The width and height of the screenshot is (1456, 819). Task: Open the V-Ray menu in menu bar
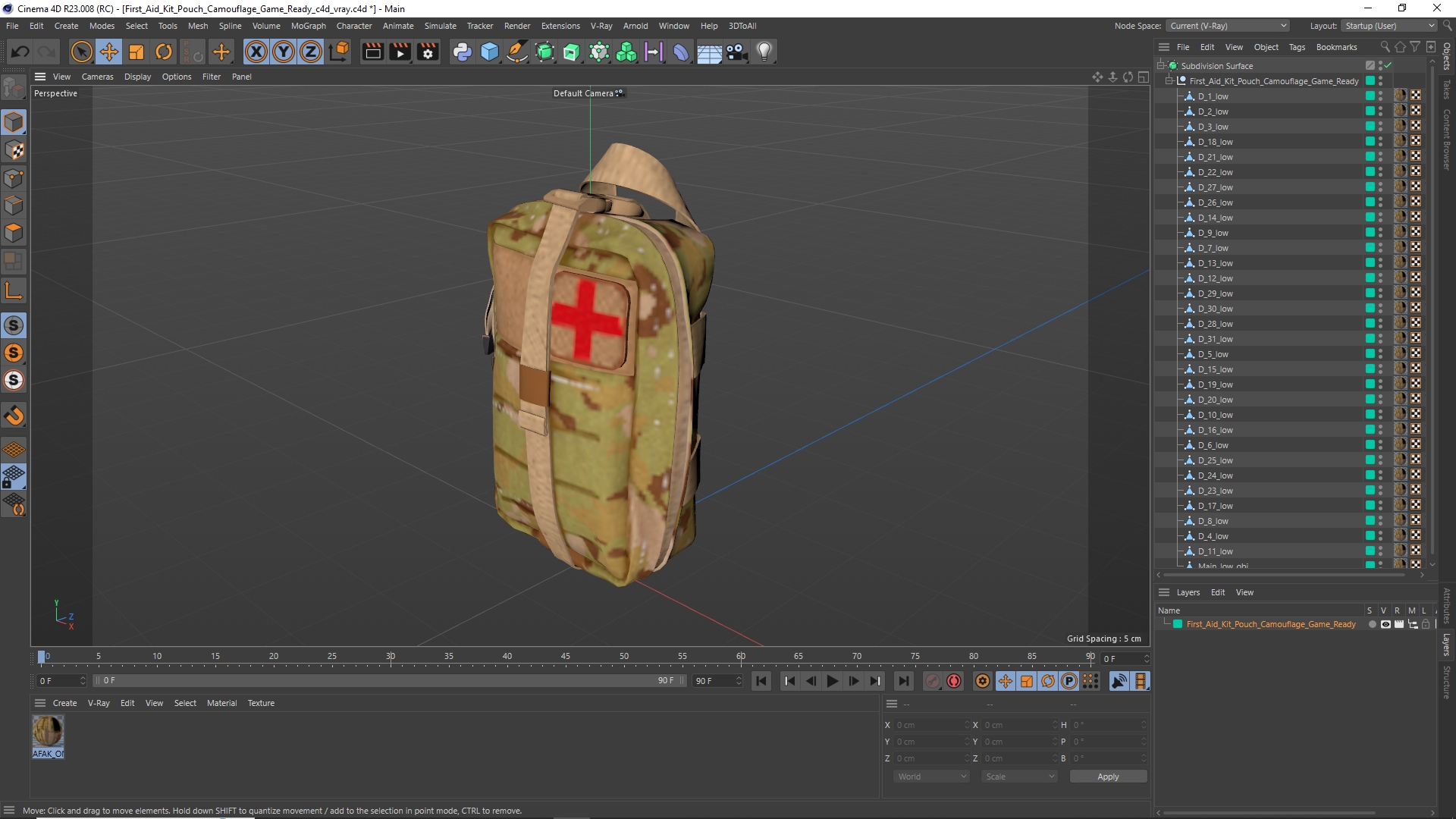click(601, 26)
